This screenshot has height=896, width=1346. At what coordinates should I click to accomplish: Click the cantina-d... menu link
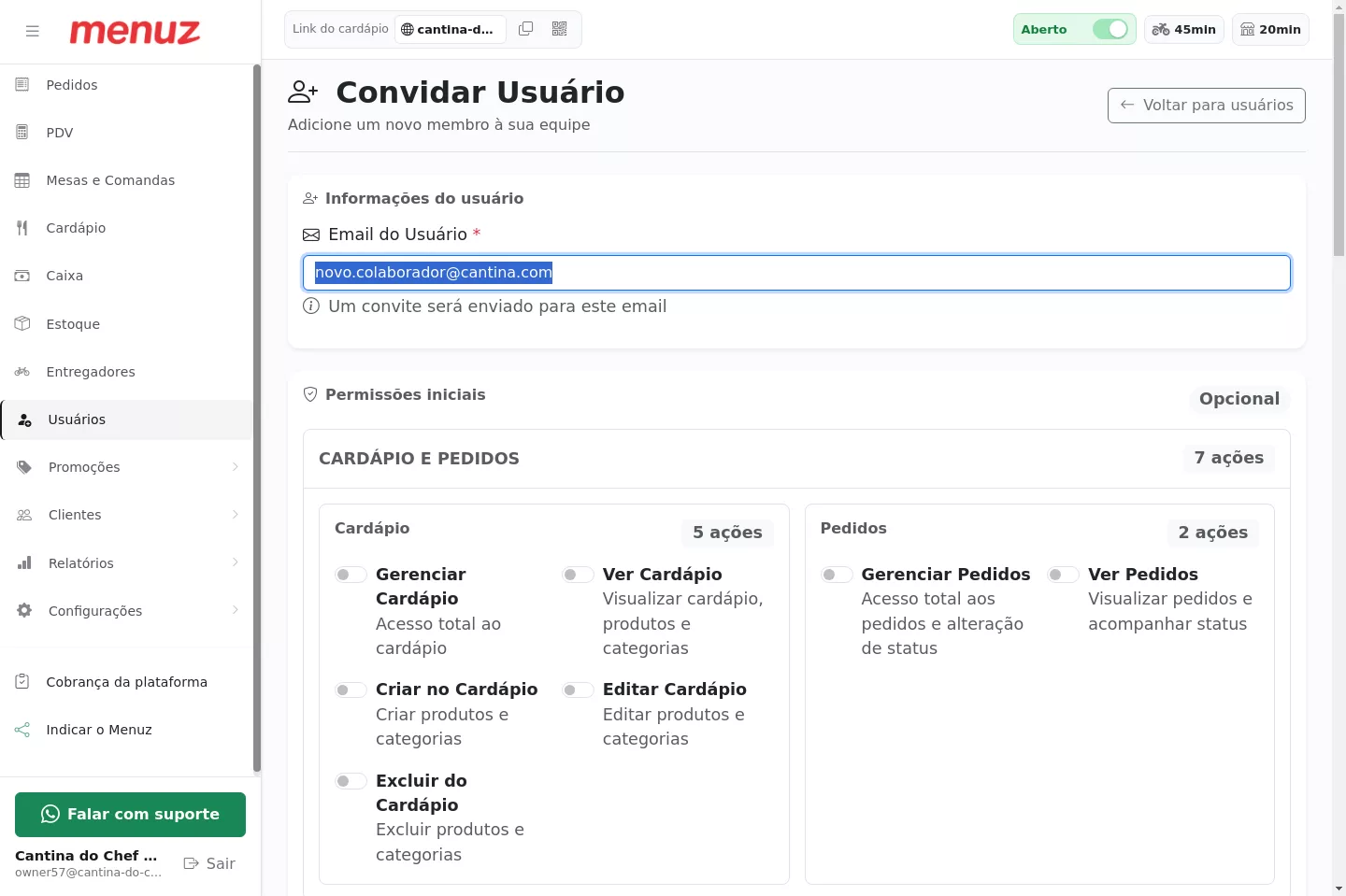(451, 29)
